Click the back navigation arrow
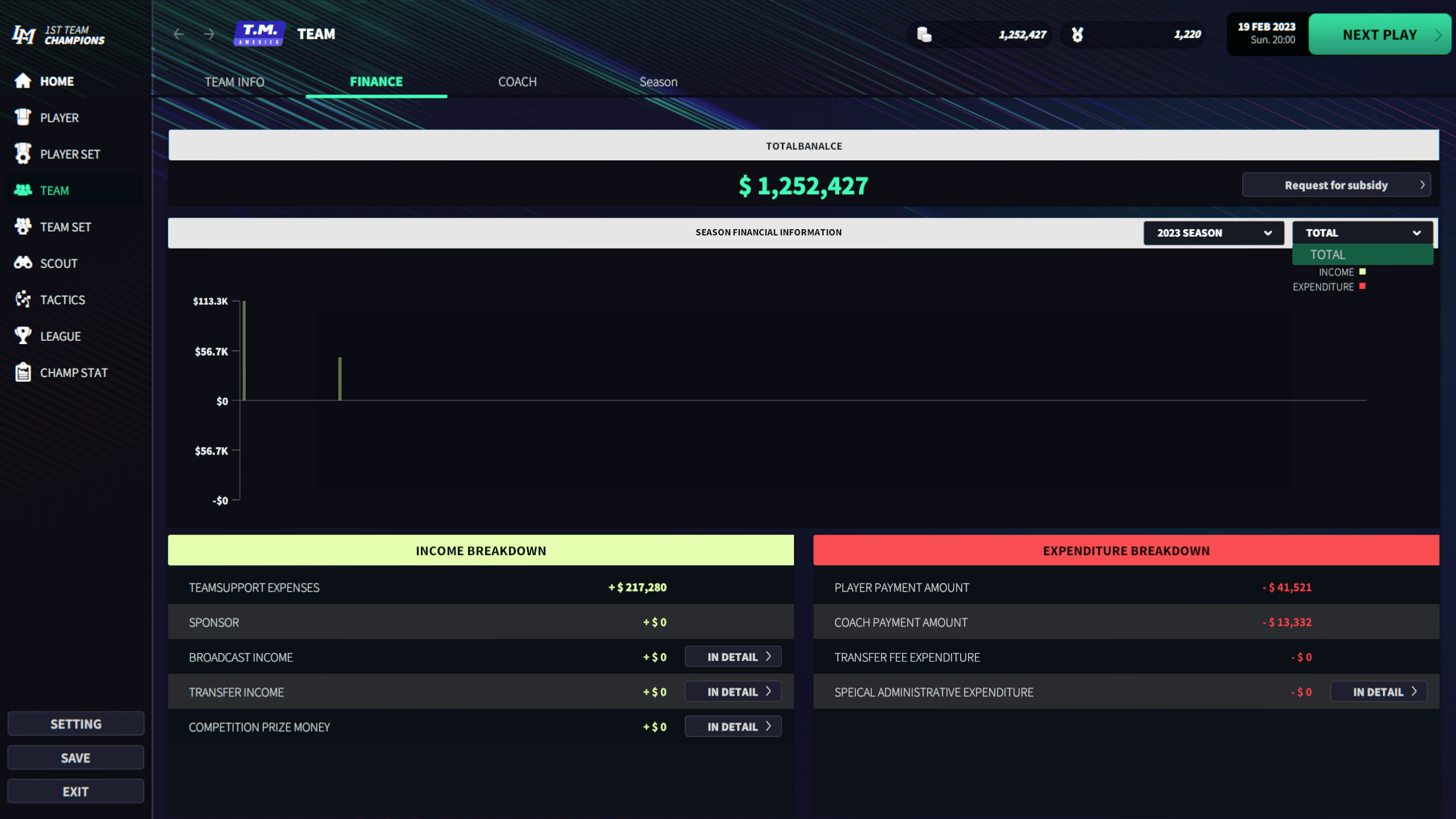Viewport: 1456px width, 819px height. [179, 34]
